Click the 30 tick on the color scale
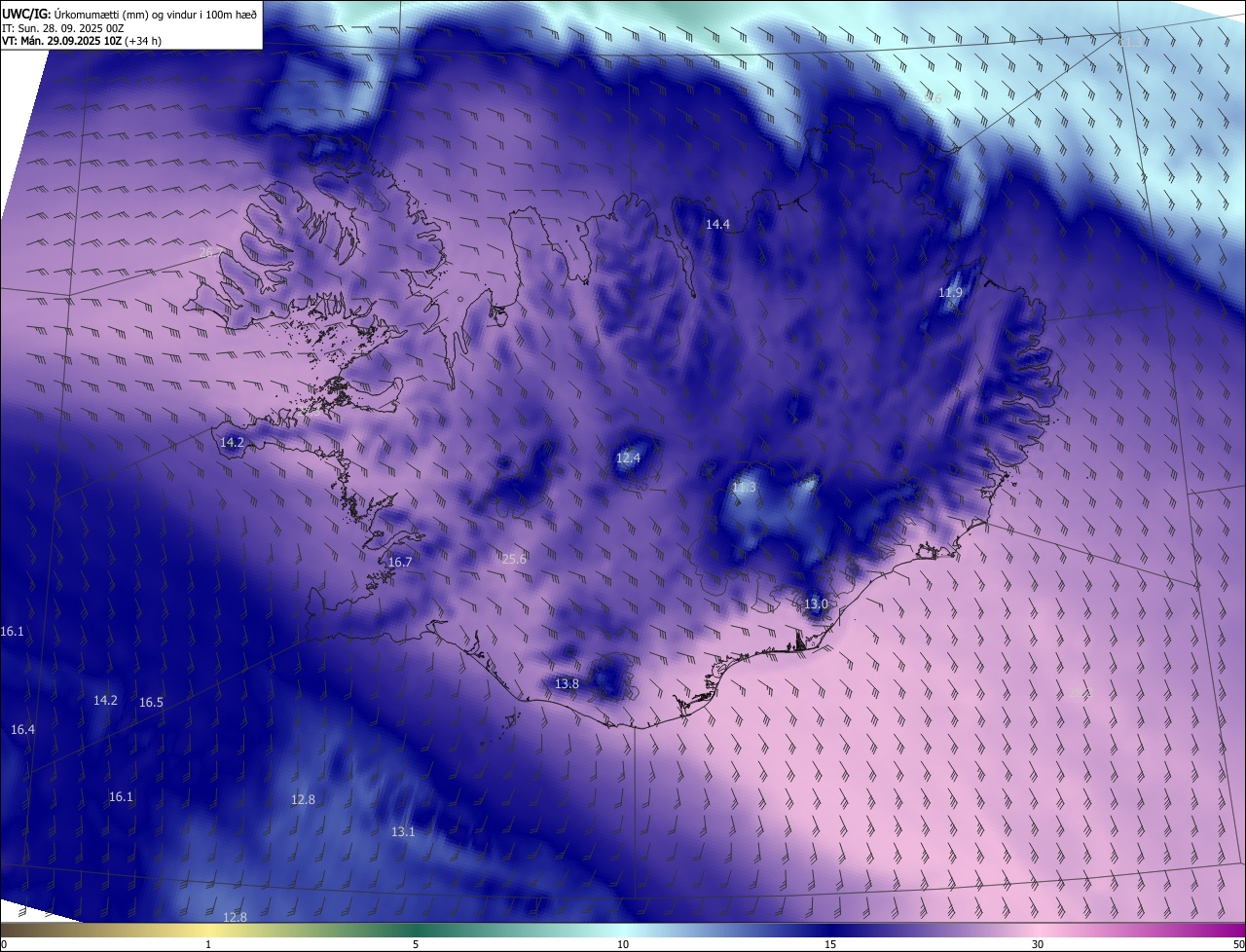Screen dimensions: 1246x952 pos(1038,945)
